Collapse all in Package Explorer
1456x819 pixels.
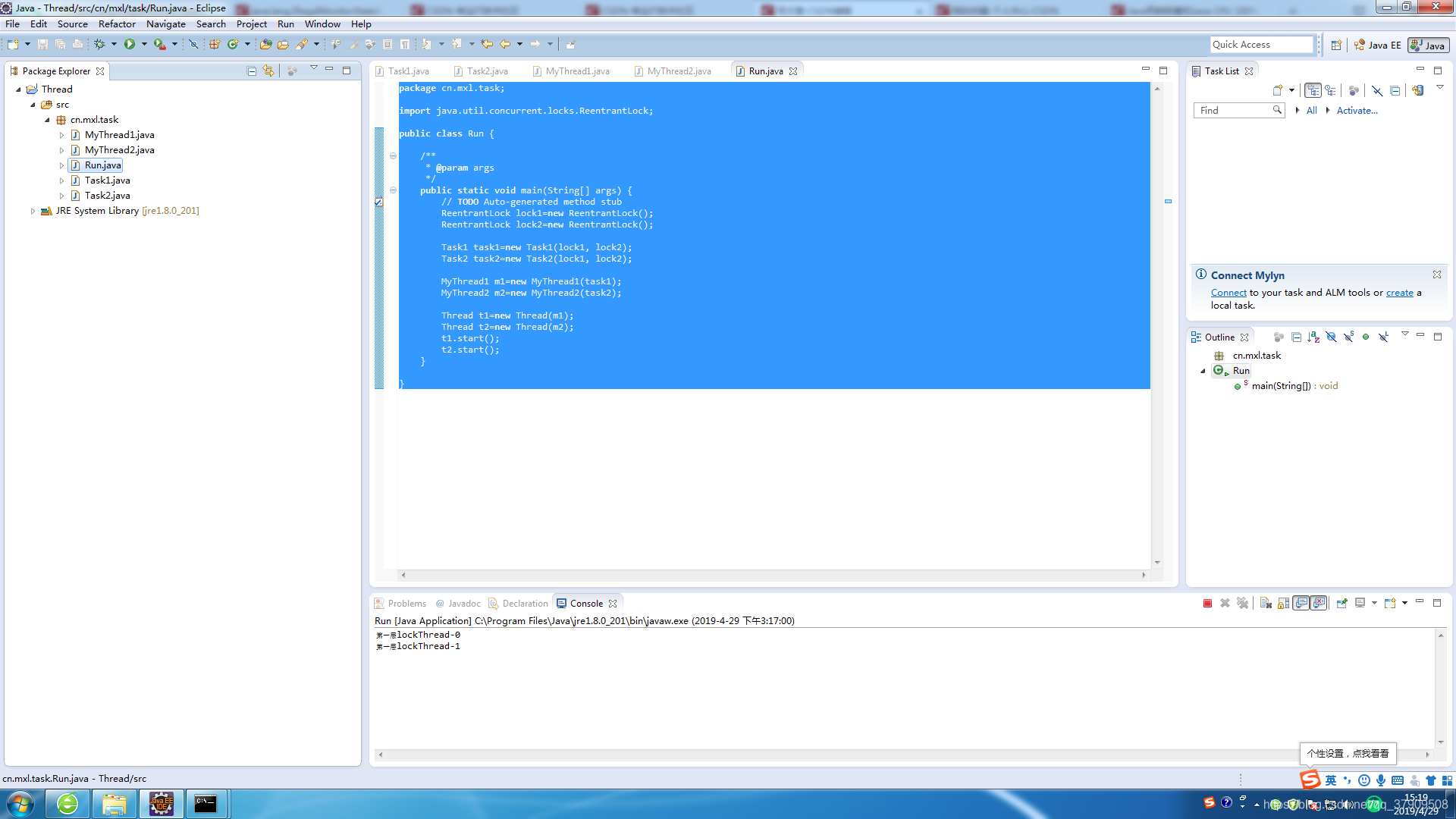pos(252,71)
